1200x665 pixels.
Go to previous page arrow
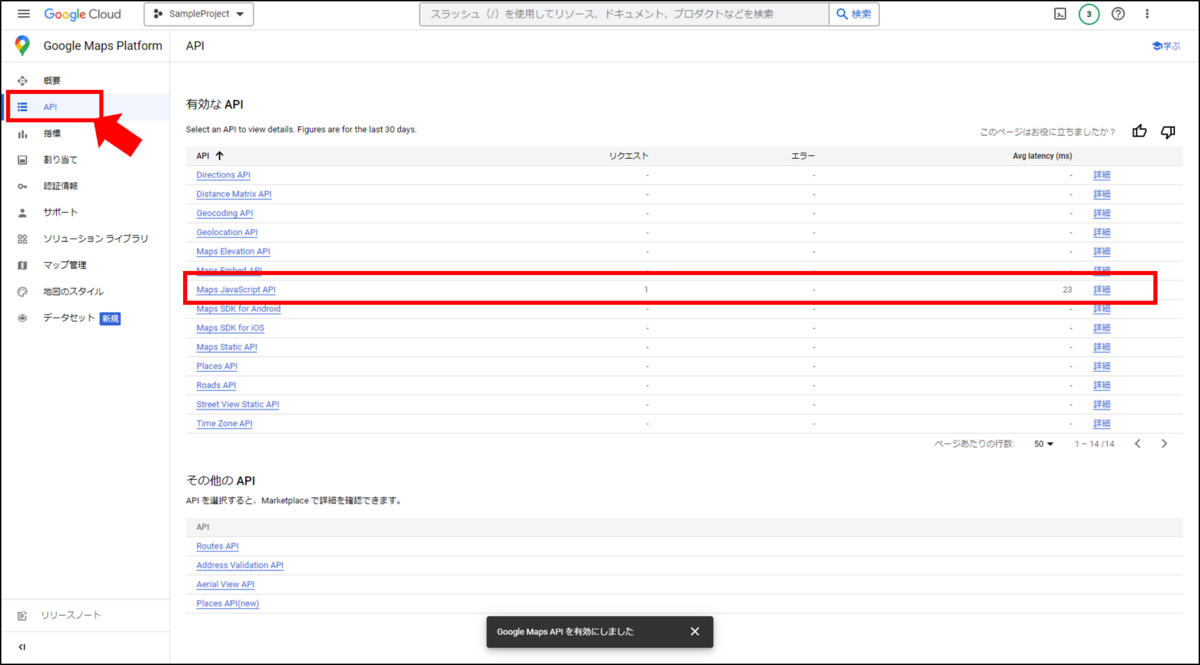1138,443
